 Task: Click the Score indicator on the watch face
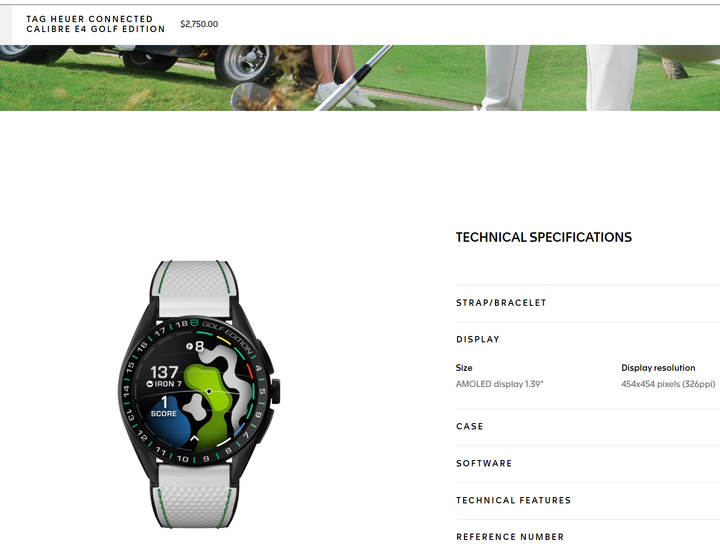tap(164, 407)
